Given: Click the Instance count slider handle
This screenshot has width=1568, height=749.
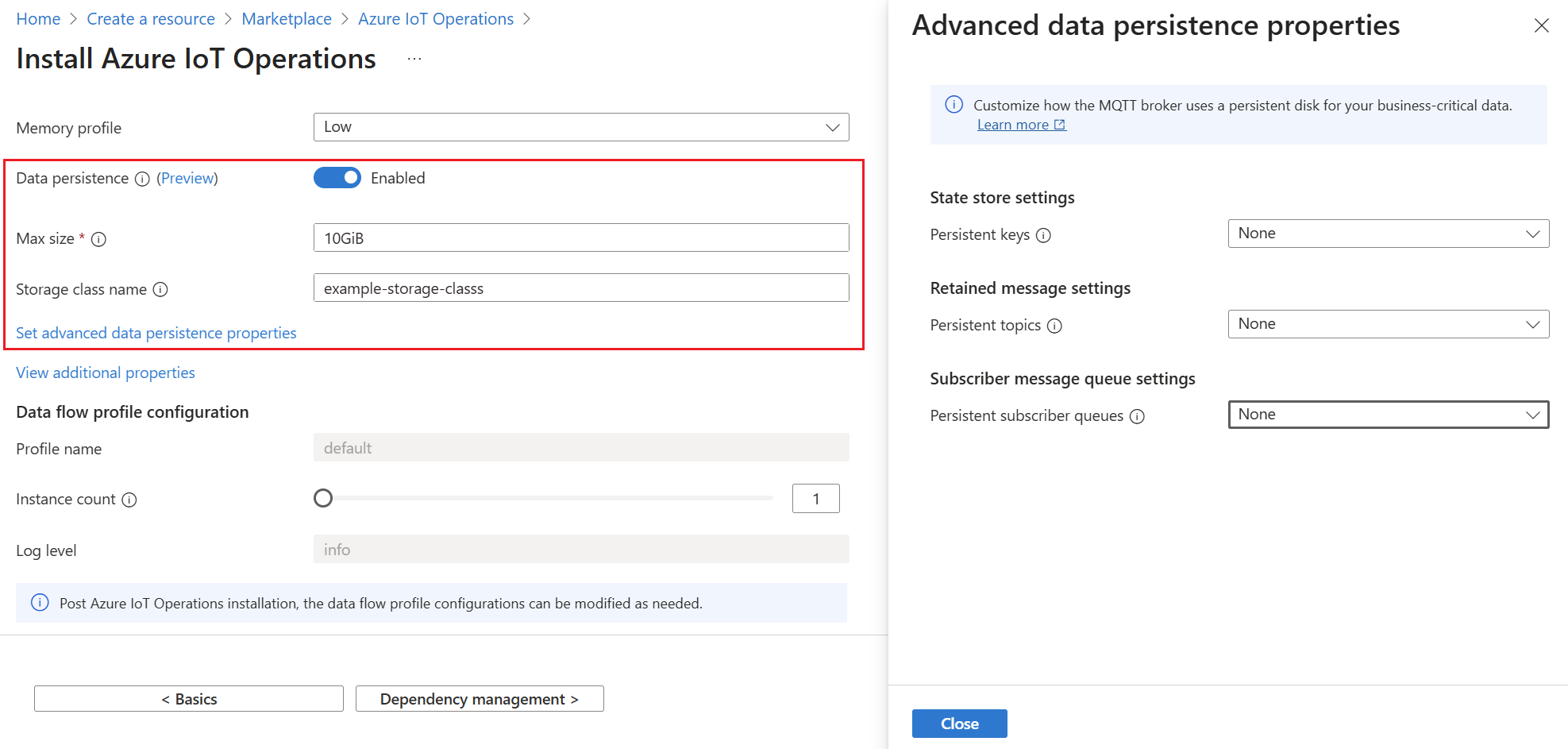Looking at the screenshot, I should pyautogui.click(x=323, y=498).
